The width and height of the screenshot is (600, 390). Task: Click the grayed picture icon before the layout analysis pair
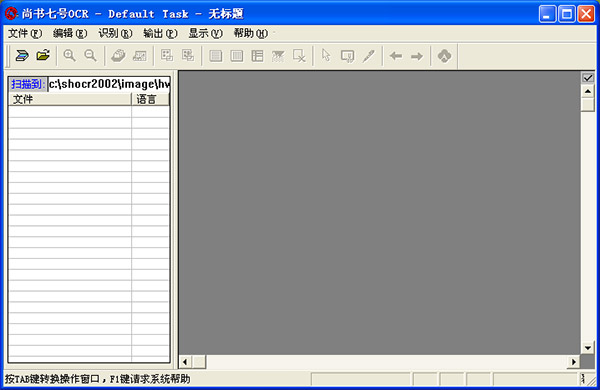pyautogui.click(x=139, y=56)
